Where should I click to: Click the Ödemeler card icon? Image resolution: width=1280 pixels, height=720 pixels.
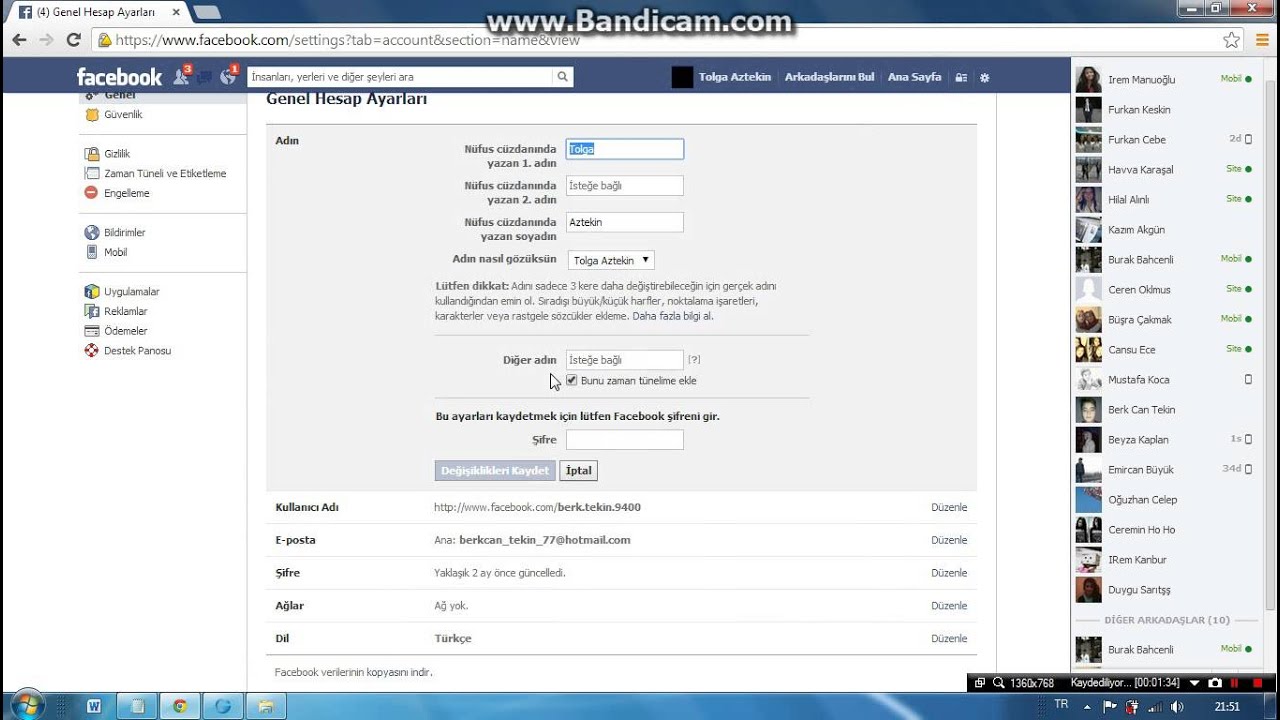(92, 331)
